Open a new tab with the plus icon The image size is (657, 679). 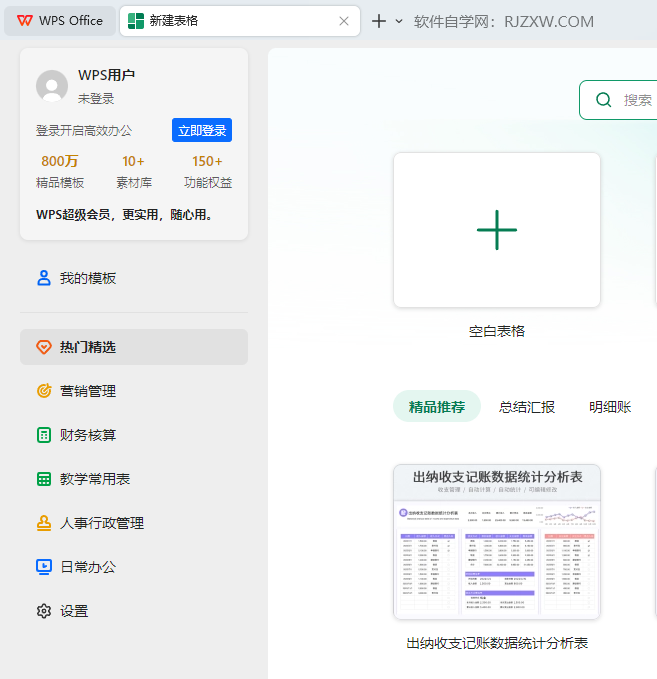pos(379,21)
